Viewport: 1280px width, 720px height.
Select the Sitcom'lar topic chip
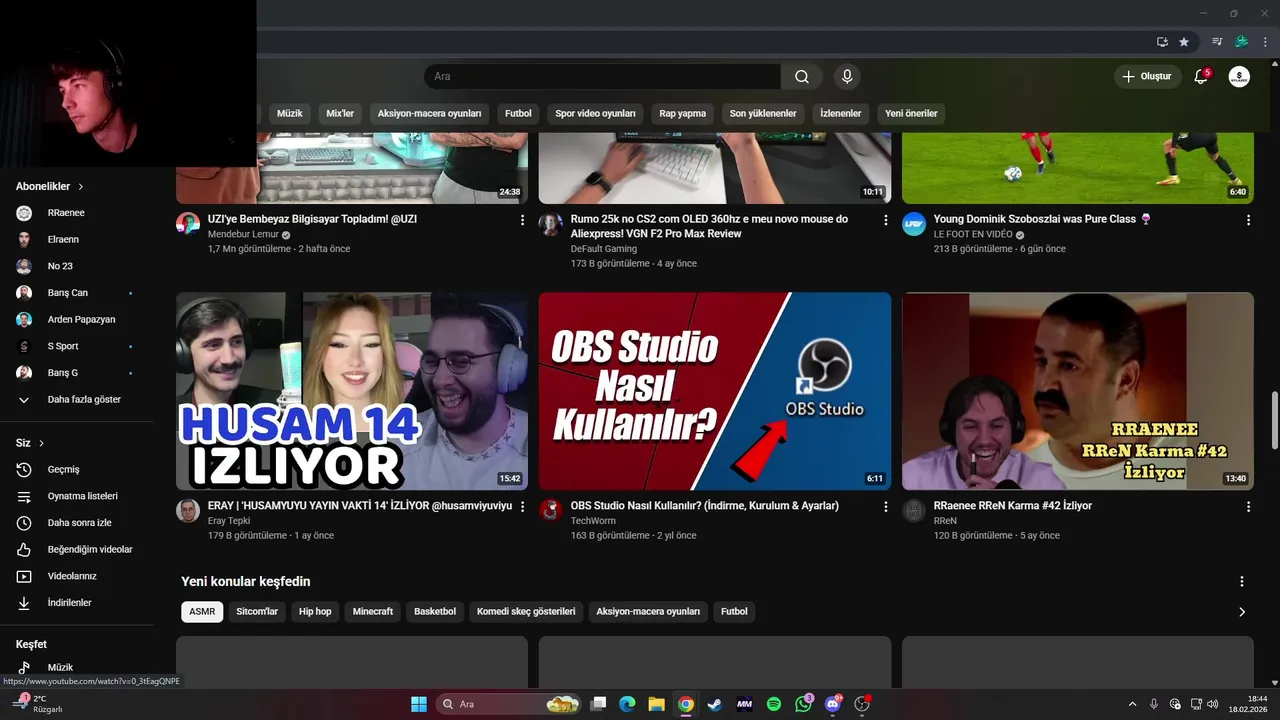tap(257, 612)
